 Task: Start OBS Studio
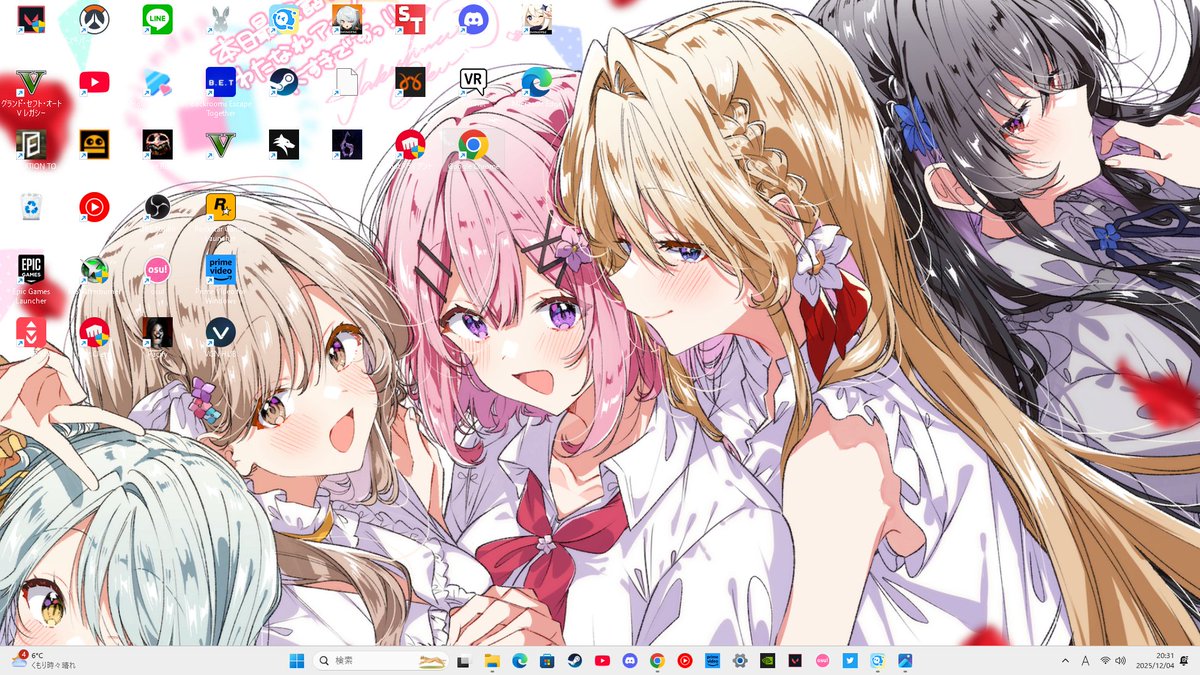(x=157, y=207)
